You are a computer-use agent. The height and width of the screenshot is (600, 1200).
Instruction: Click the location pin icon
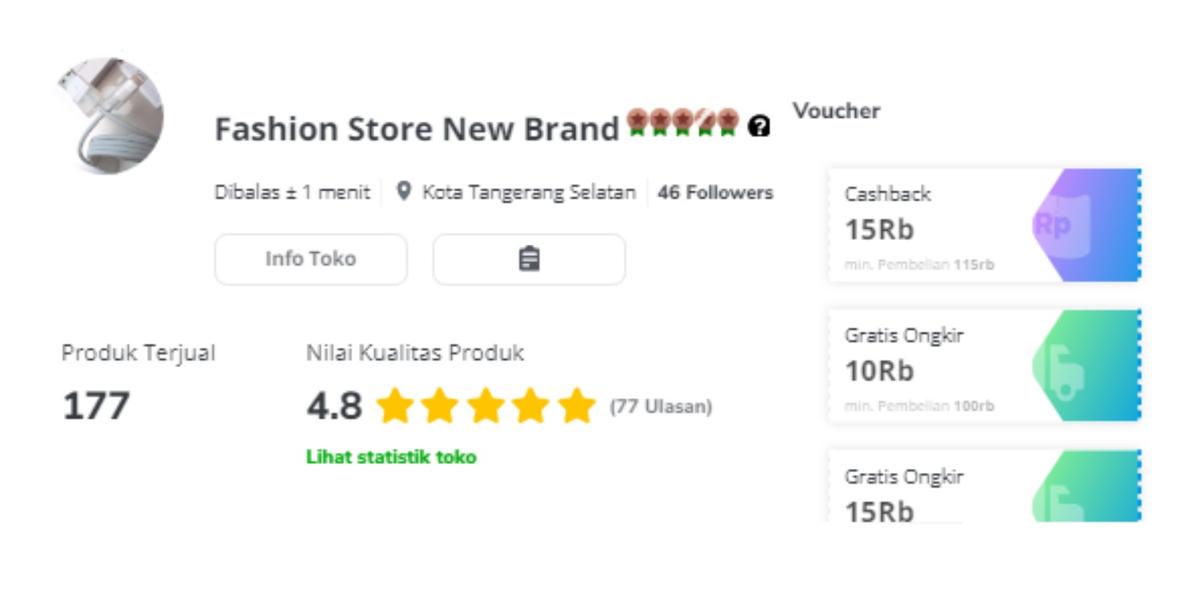pos(403,191)
